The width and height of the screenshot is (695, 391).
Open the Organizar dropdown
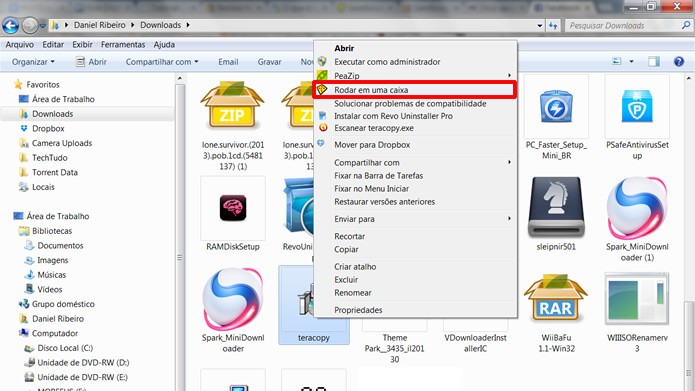pyautogui.click(x=33, y=62)
